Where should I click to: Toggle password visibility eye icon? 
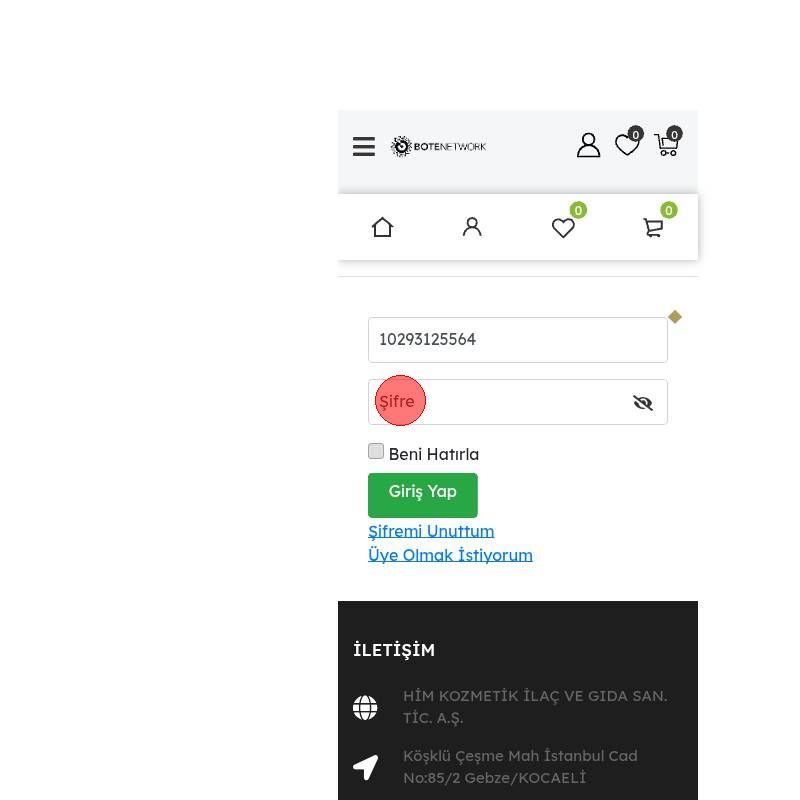643,403
